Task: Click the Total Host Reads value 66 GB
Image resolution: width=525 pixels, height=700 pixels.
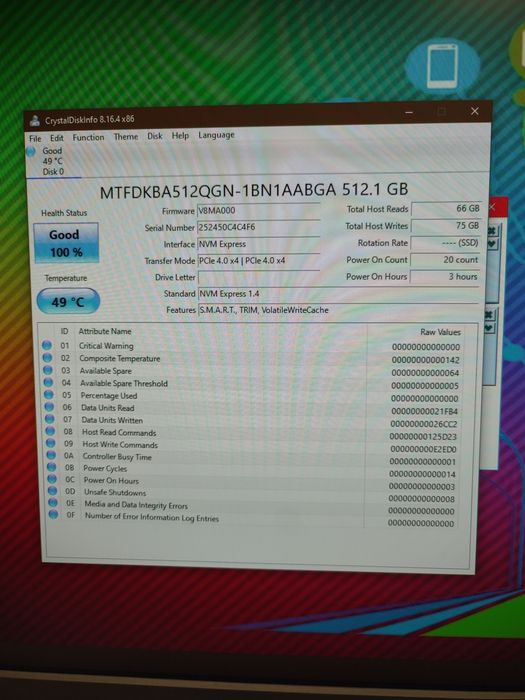Action: click(446, 208)
